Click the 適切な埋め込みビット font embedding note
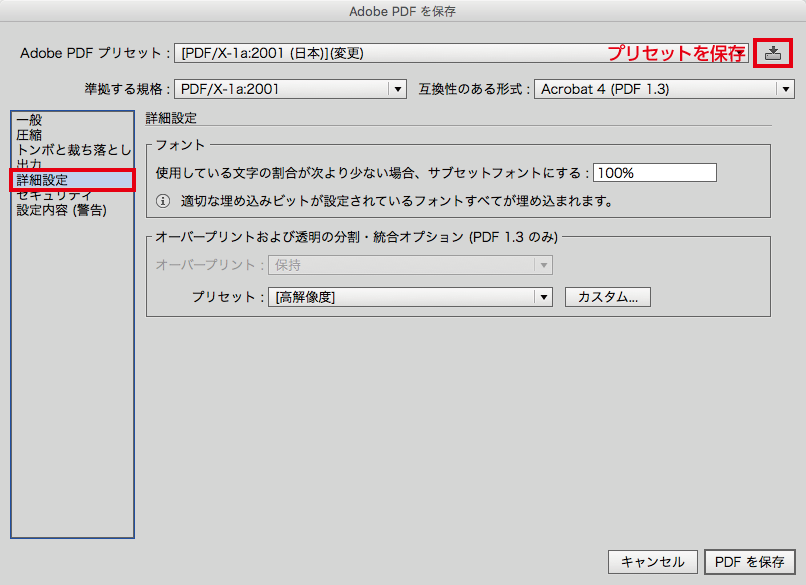 (397, 201)
